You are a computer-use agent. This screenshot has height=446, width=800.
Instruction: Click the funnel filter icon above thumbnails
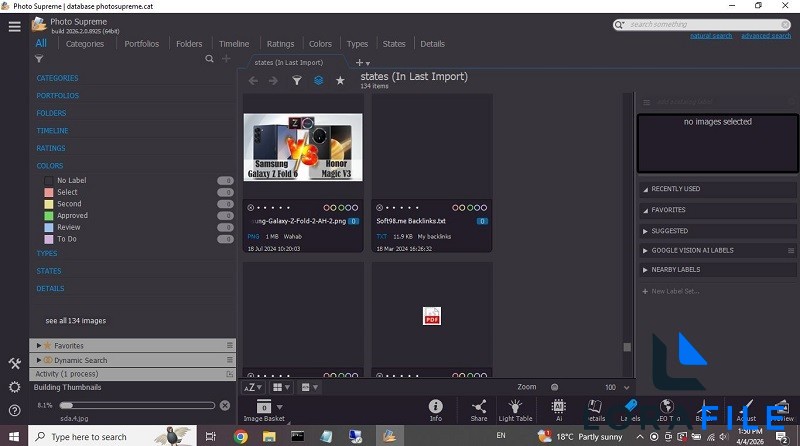(x=296, y=81)
